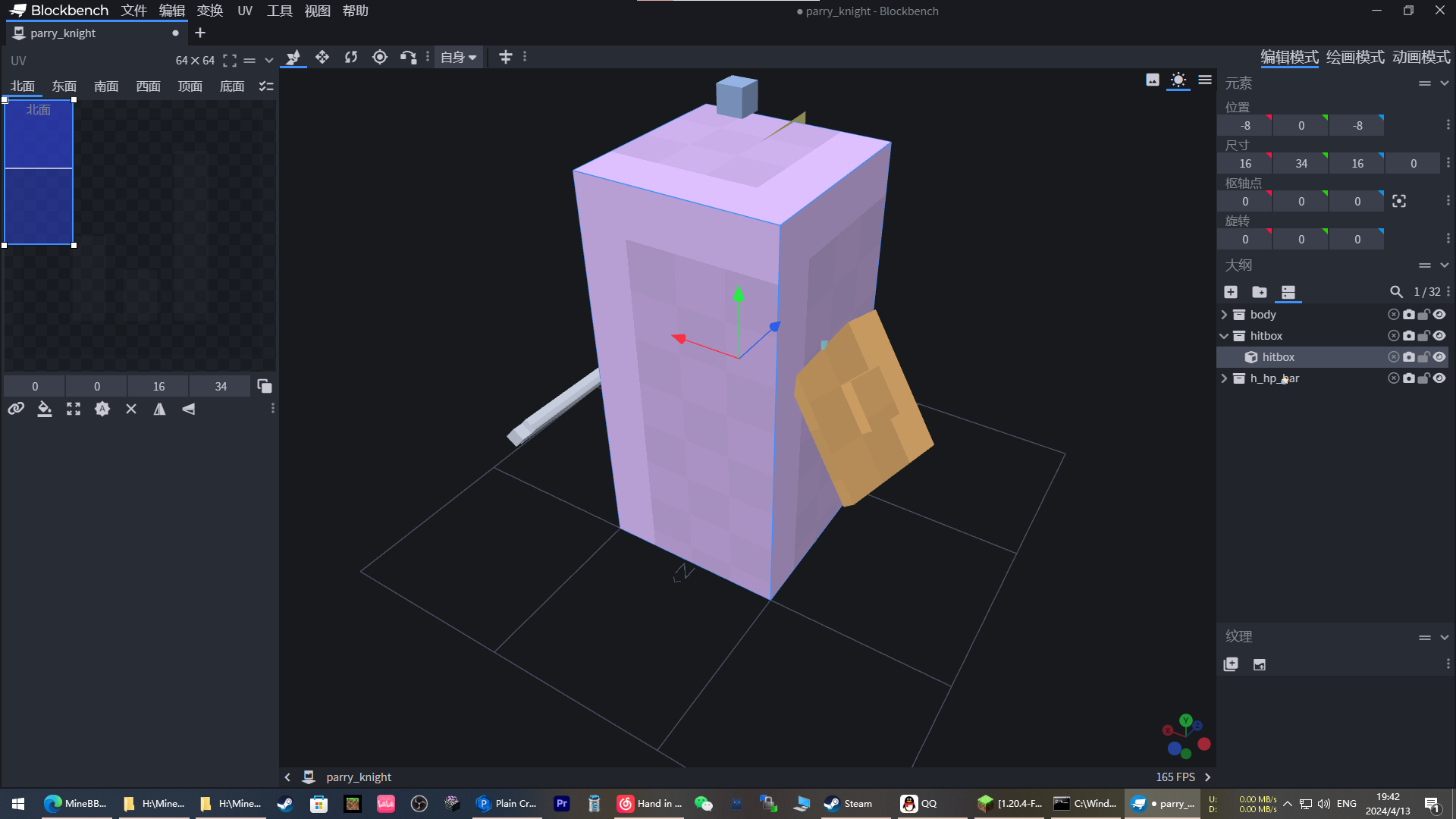Switch to the 东面 UV face tab
The height and width of the screenshot is (819, 1456).
point(64,86)
